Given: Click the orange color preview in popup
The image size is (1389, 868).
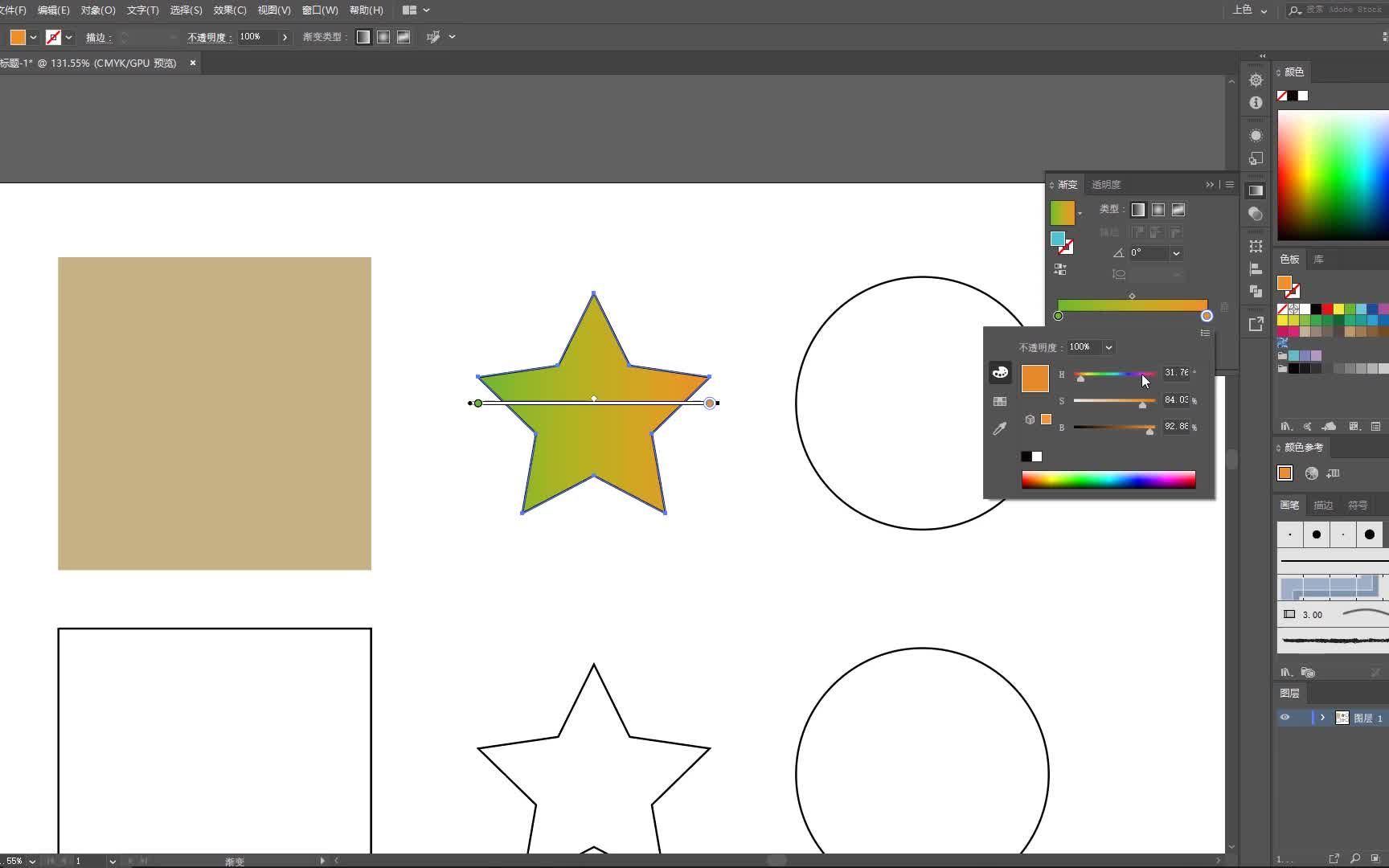Looking at the screenshot, I should pos(1035,378).
